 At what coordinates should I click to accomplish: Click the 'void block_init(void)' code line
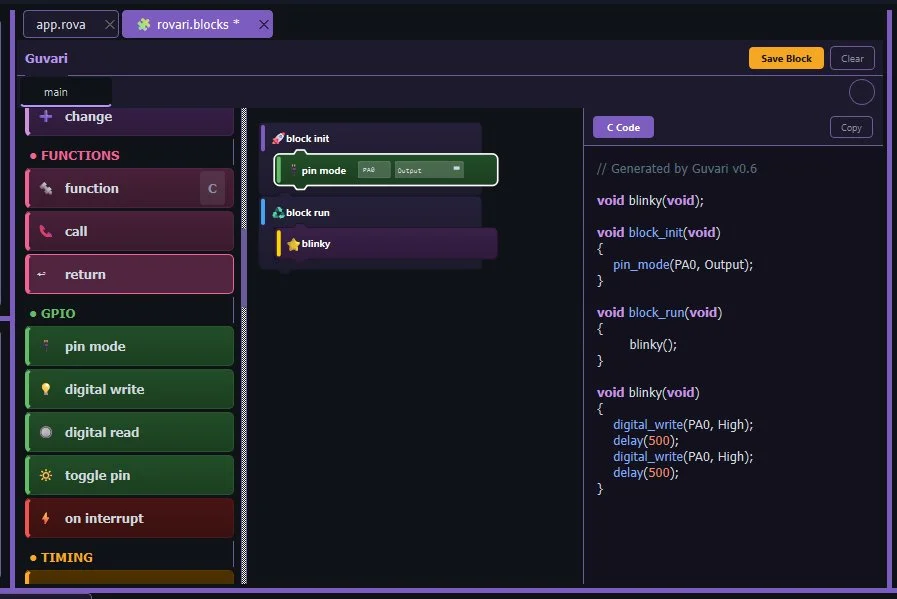[658, 233]
